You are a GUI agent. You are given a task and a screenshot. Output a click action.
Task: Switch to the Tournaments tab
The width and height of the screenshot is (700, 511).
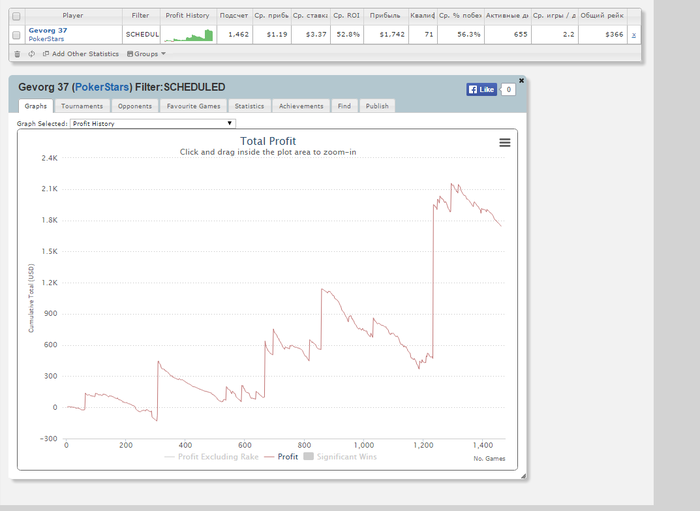tap(82, 106)
